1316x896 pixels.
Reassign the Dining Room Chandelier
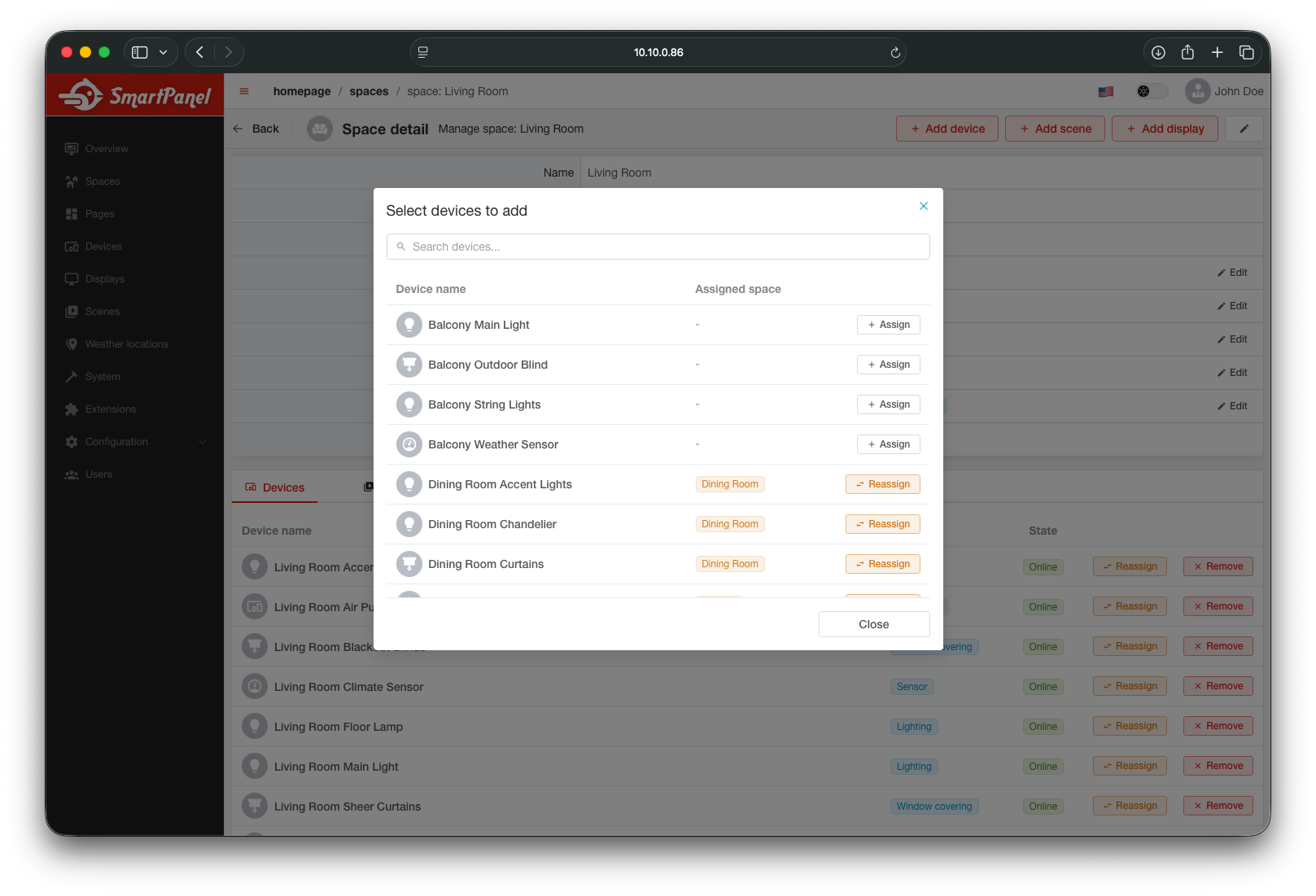click(x=882, y=524)
